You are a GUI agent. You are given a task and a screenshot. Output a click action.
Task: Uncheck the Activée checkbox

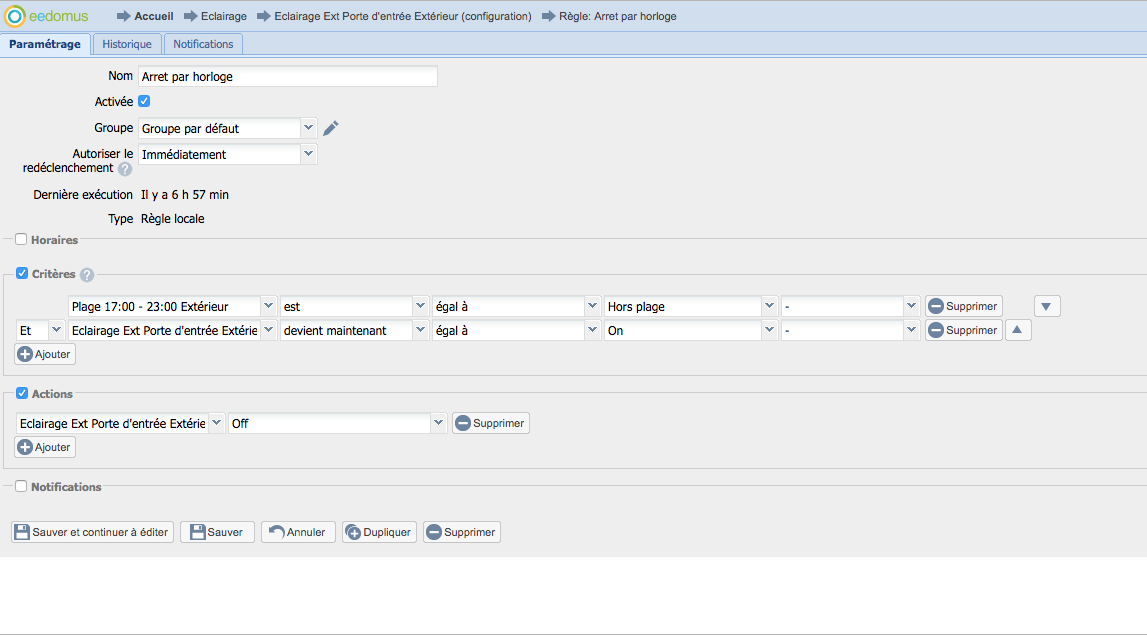144,102
